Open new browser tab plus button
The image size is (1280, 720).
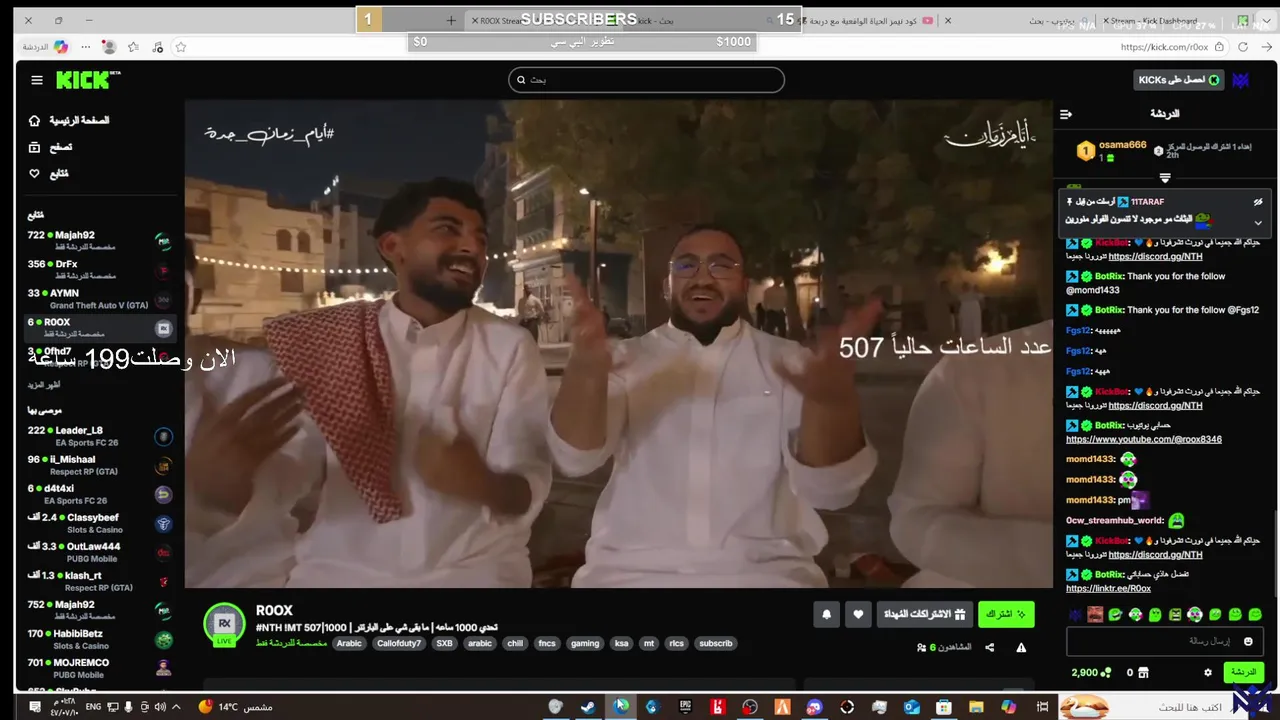coord(451,20)
